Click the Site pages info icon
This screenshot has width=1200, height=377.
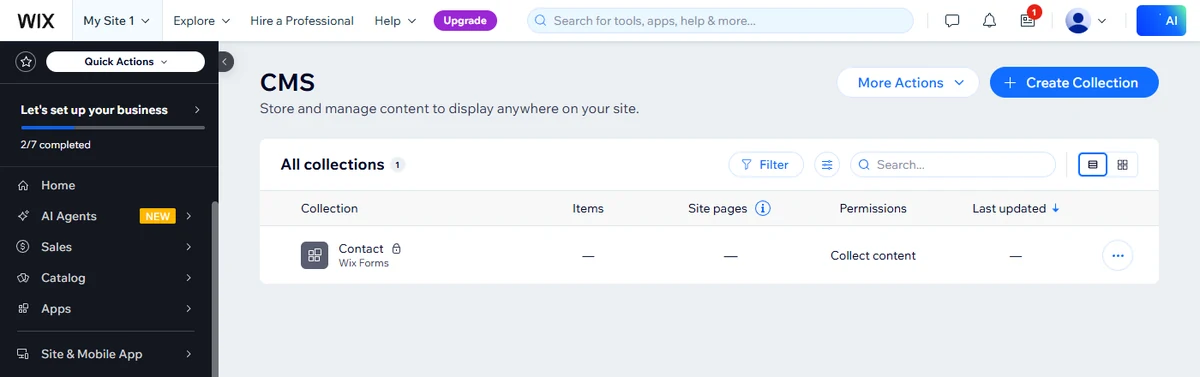763,209
